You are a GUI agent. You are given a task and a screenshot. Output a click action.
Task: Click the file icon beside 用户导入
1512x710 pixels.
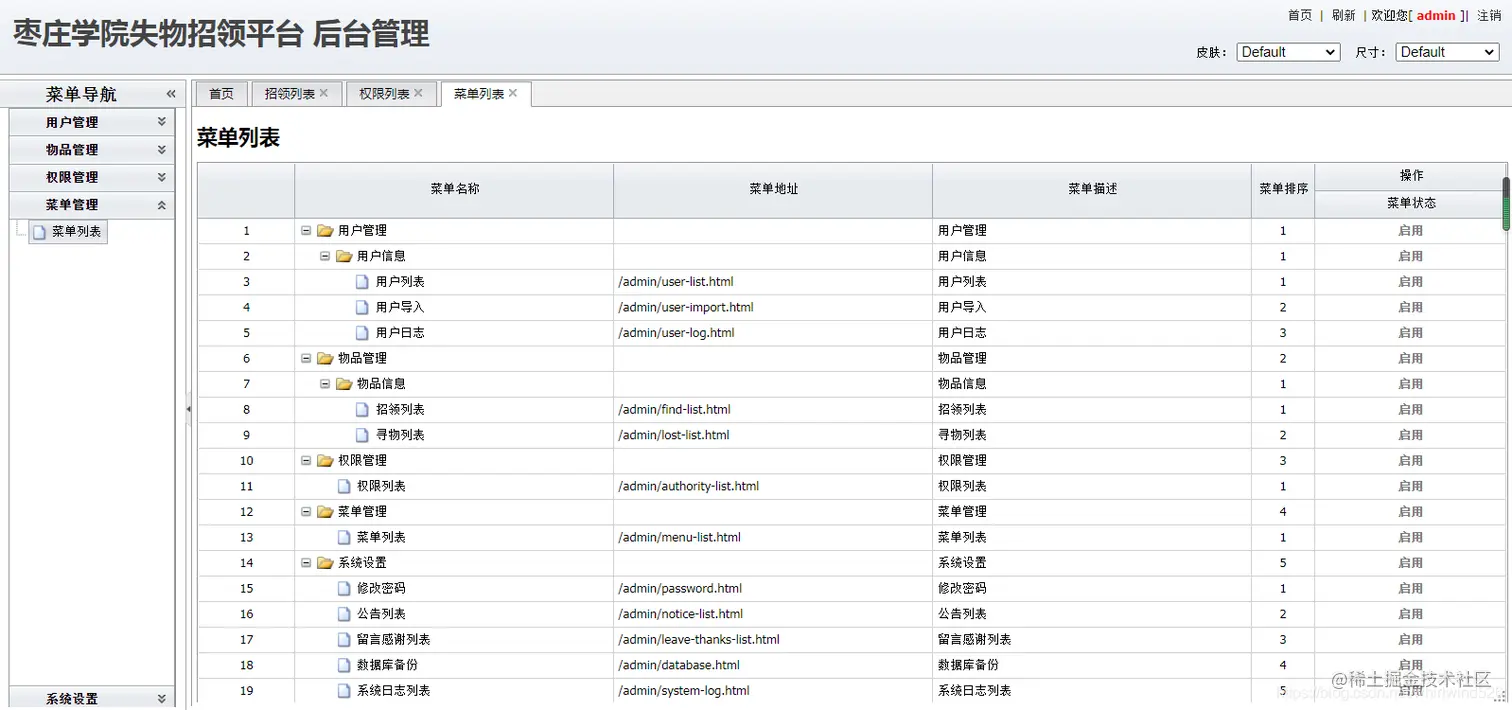(x=363, y=307)
